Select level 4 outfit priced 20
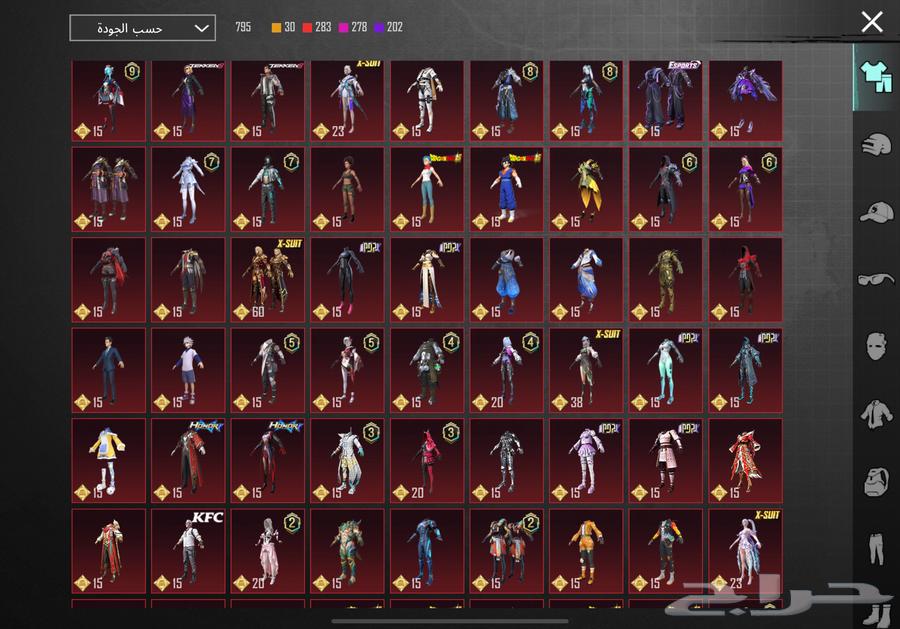 [x=507, y=370]
